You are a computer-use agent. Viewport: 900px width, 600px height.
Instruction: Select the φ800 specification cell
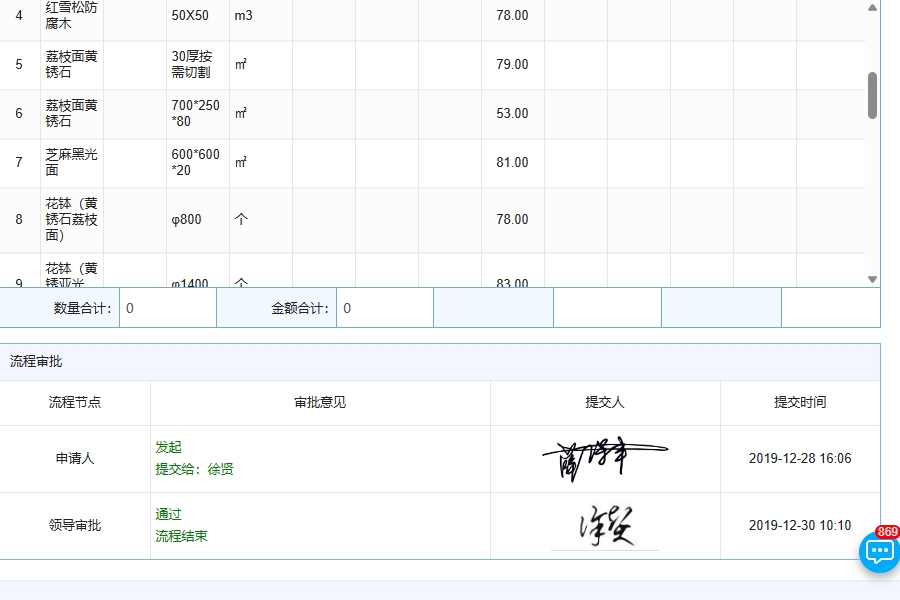[x=187, y=219]
